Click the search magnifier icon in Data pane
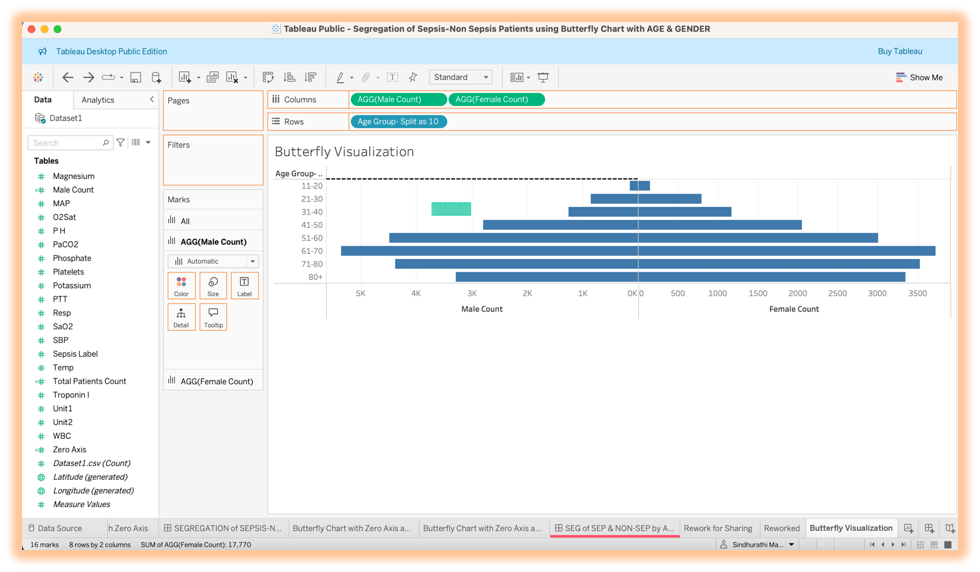The width and height of the screenshot is (980, 572). [106, 143]
